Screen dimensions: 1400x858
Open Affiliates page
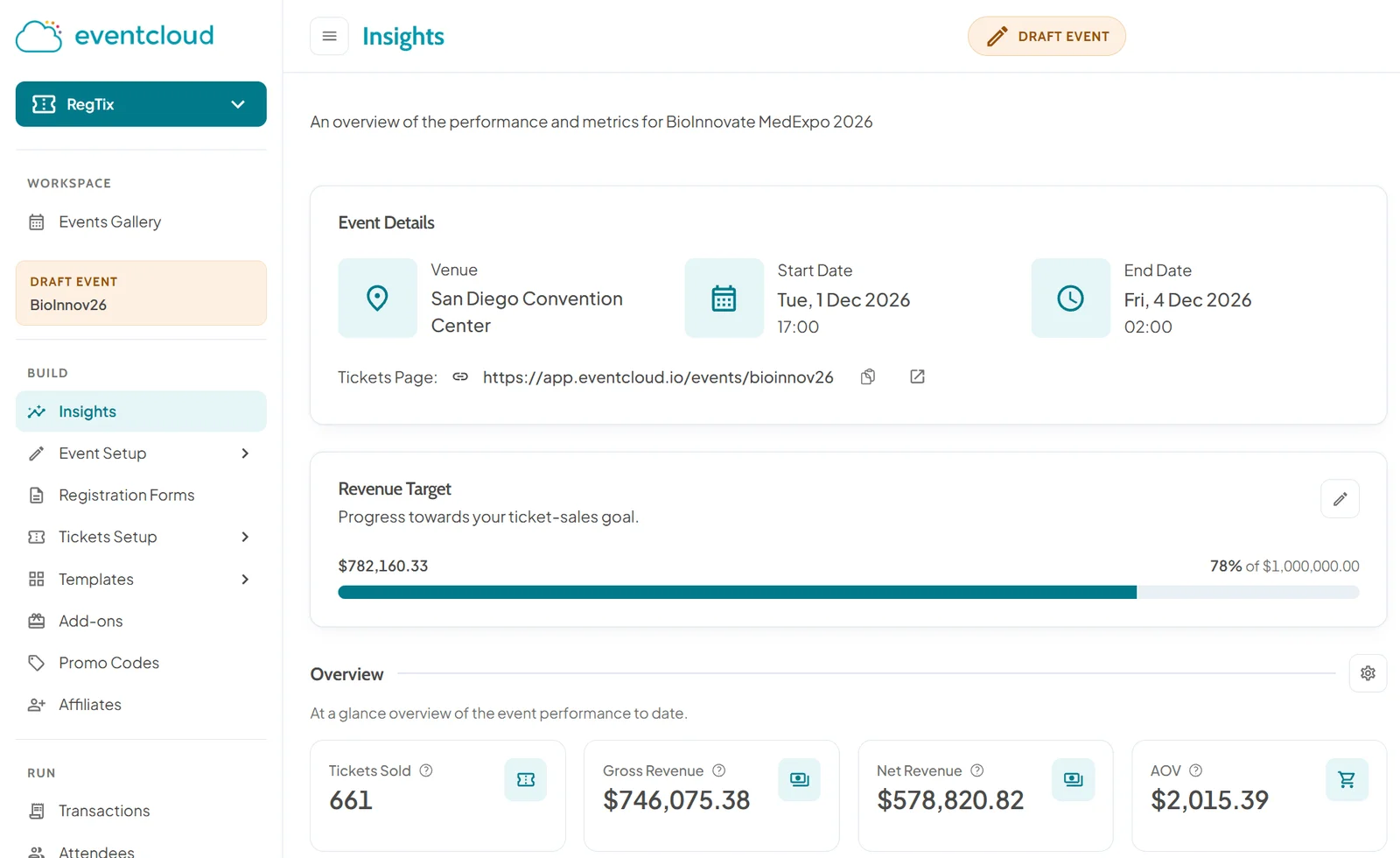[x=141, y=705]
